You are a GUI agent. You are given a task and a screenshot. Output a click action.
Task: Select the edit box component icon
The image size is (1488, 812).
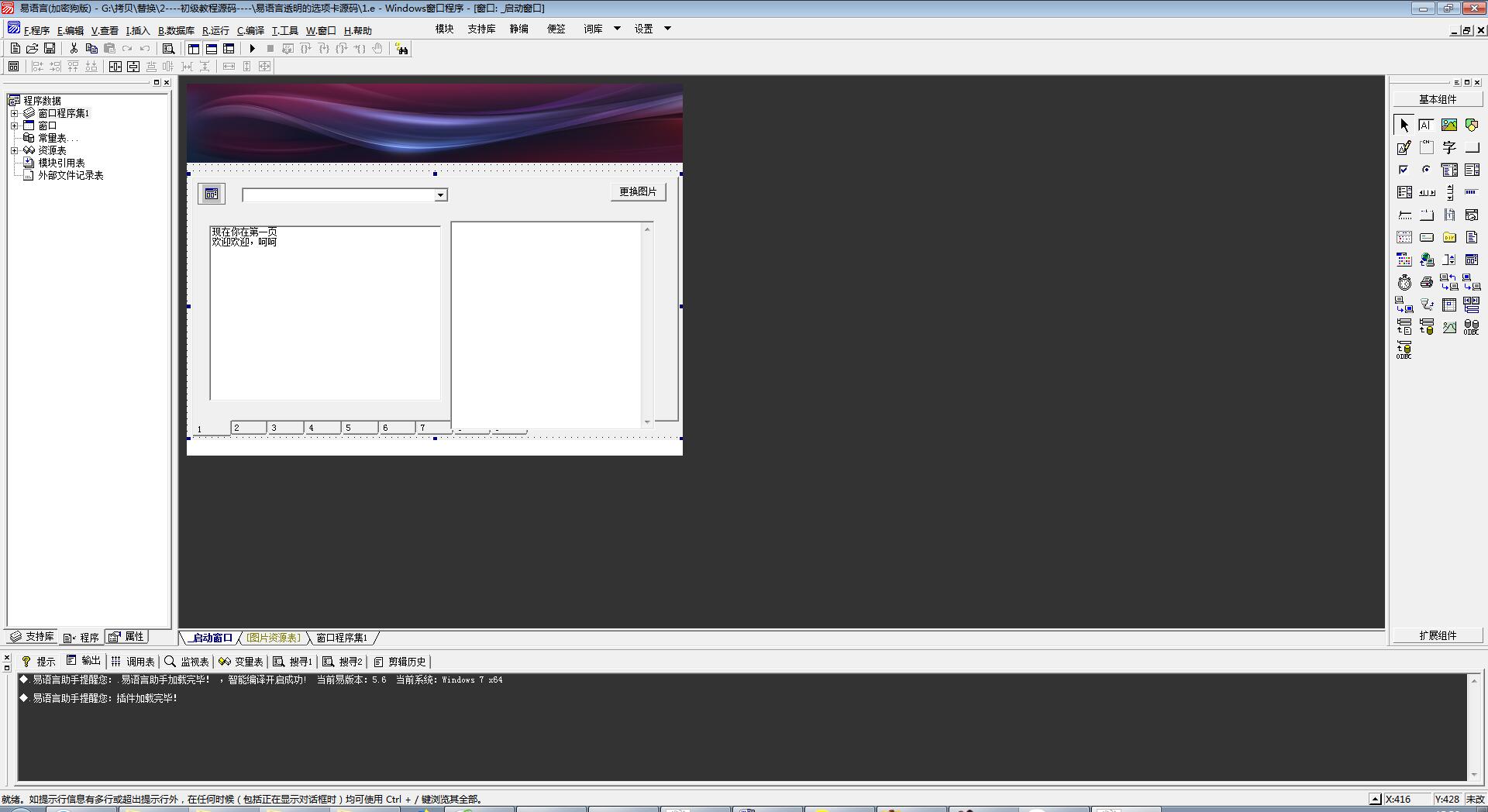1426,125
